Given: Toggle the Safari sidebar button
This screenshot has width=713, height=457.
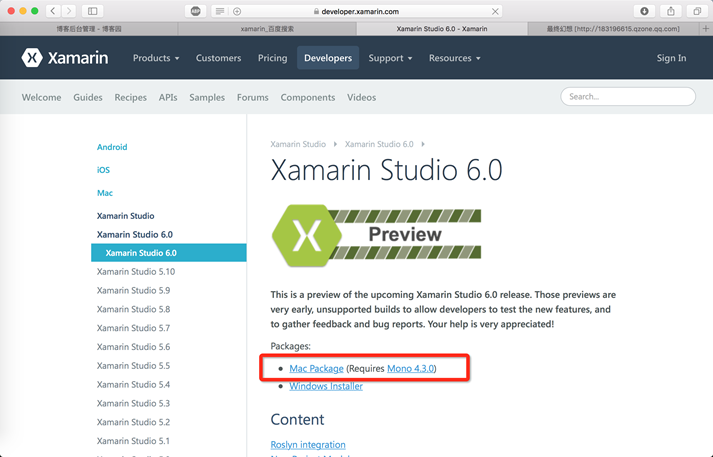Looking at the screenshot, I should pos(92,11).
